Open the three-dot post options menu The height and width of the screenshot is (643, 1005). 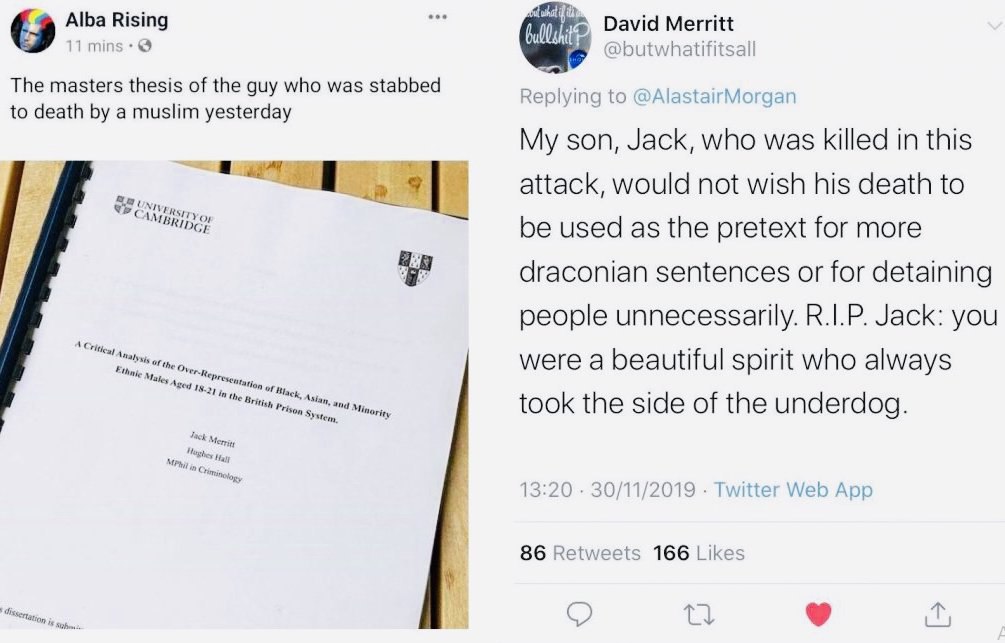(437, 17)
